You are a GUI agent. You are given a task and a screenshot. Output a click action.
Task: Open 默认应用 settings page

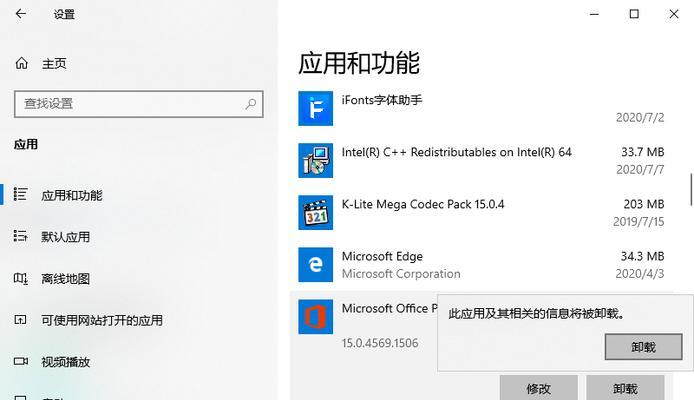point(66,237)
